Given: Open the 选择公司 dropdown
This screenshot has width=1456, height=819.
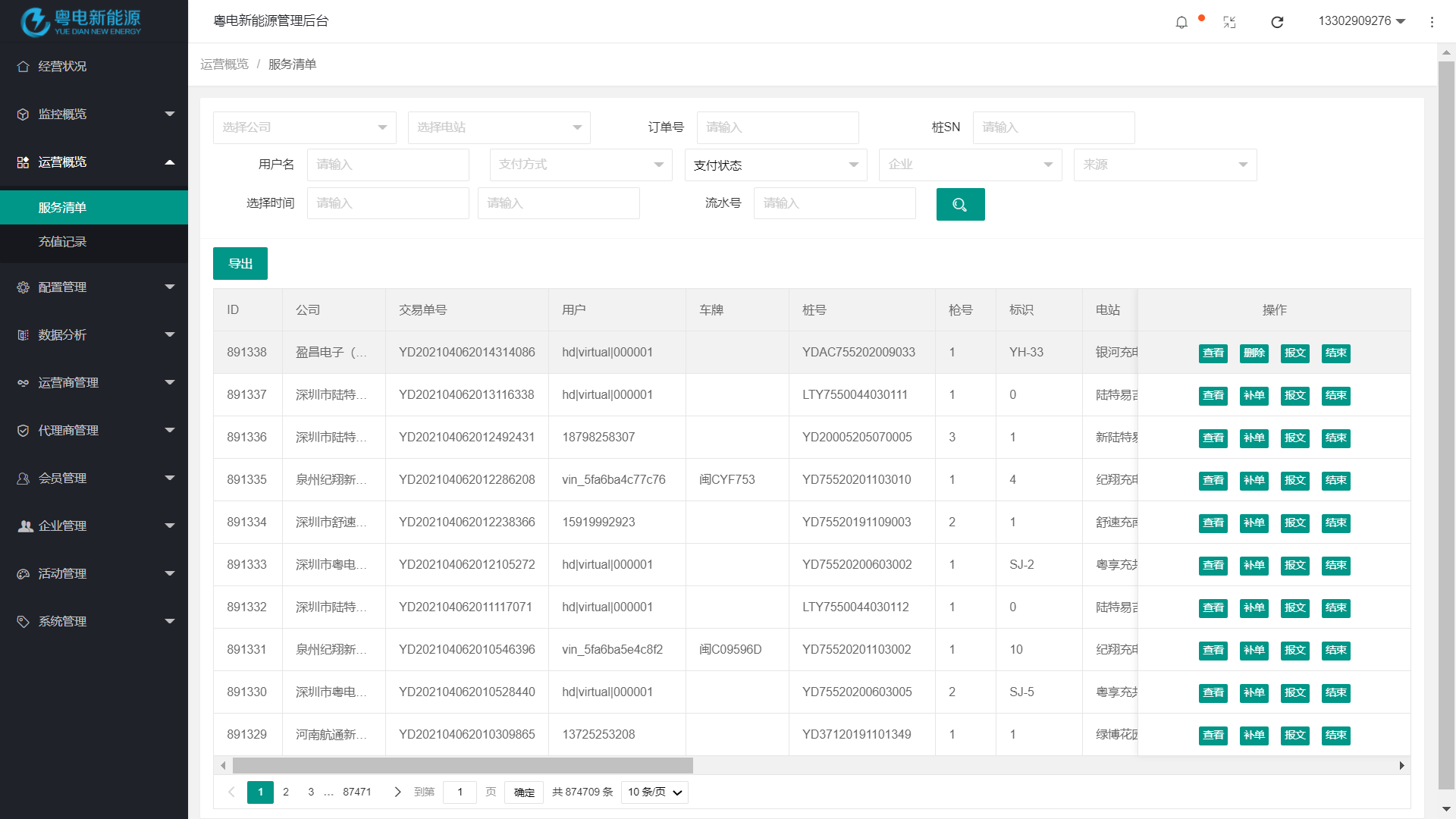Looking at the screenshot, I should pos(304,127).
